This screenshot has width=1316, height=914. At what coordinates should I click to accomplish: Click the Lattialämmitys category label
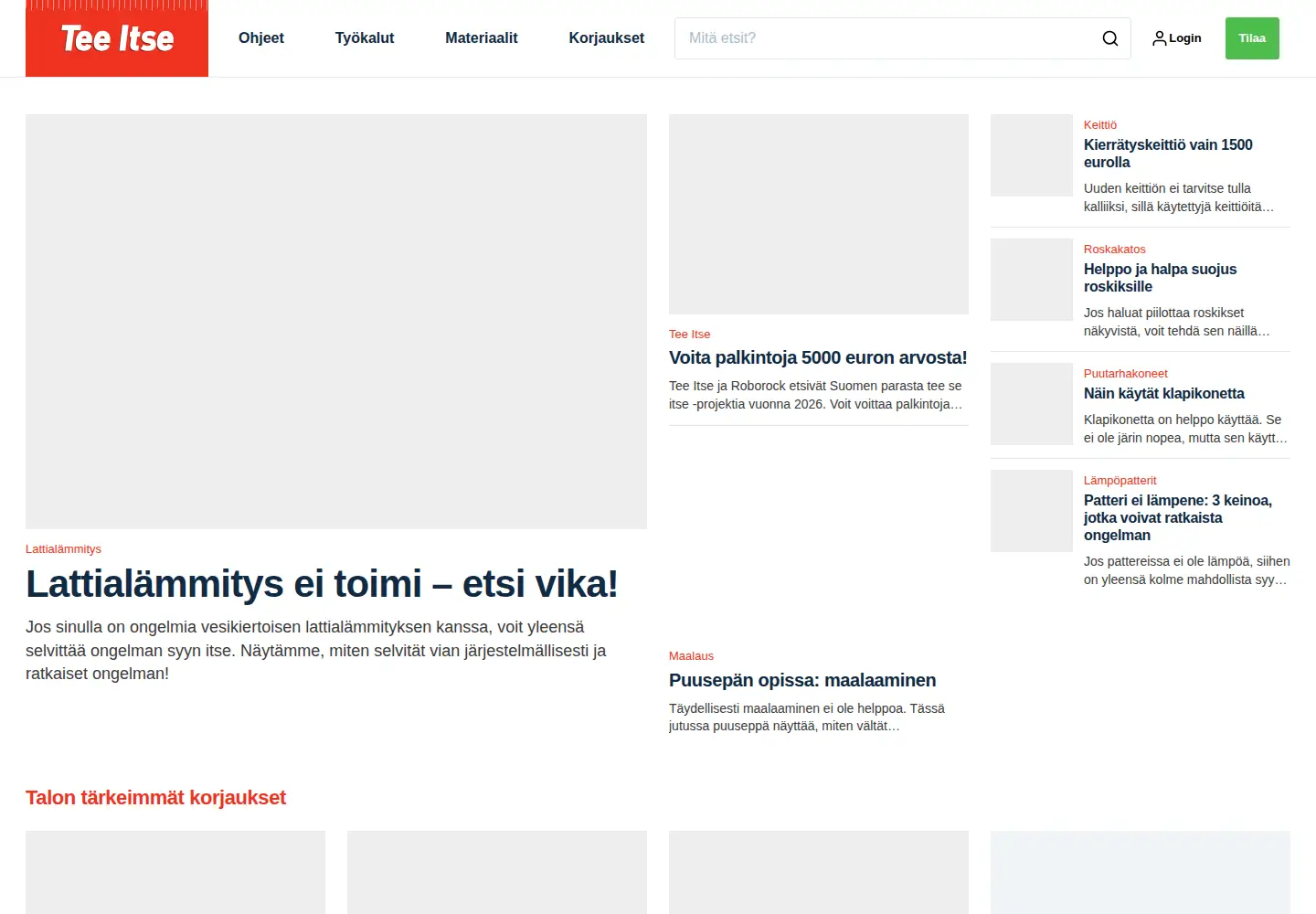click(x=63, y=549)
